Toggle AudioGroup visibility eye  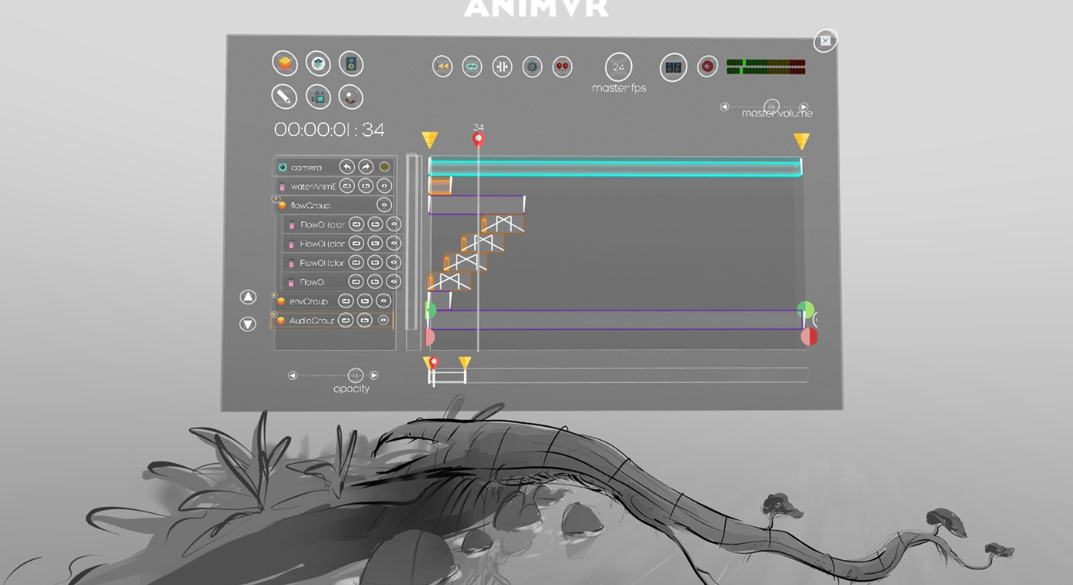(384, 320)
